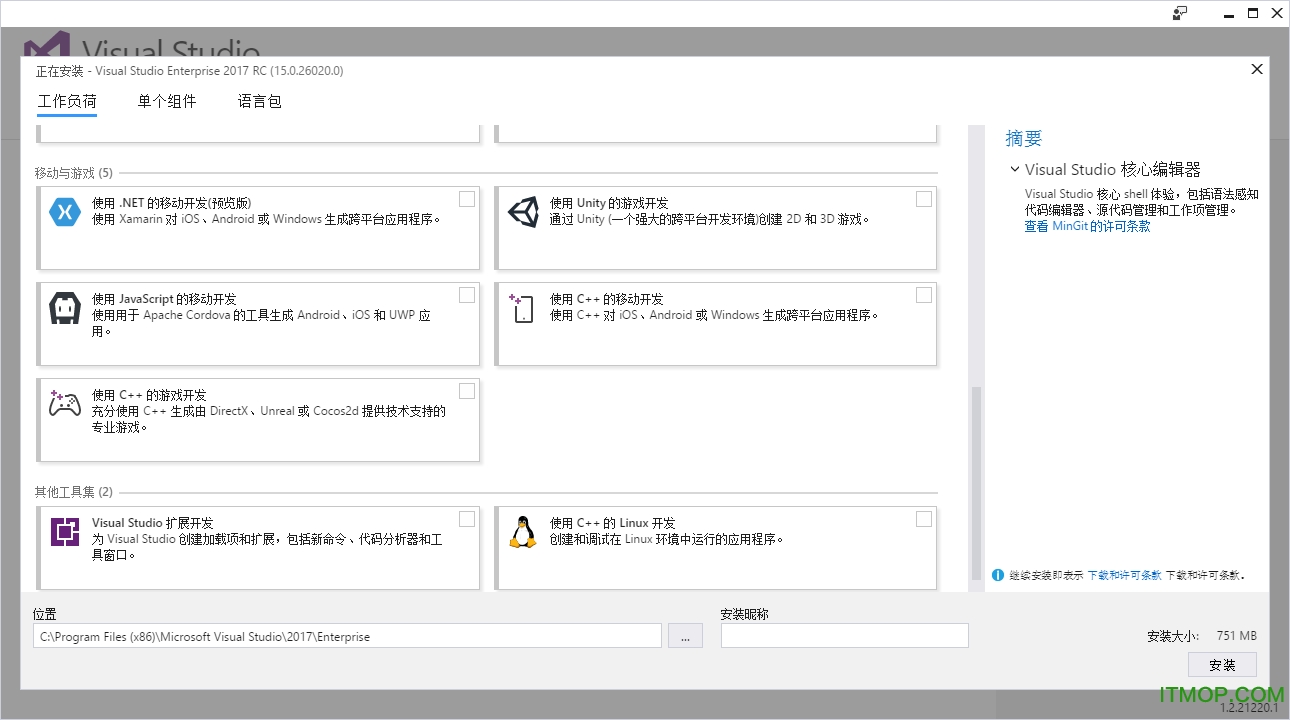This screenshot has width=1290, height=720.
Task: Click the Xamarin .NET mobile development icon
Action: pos(65,212)
